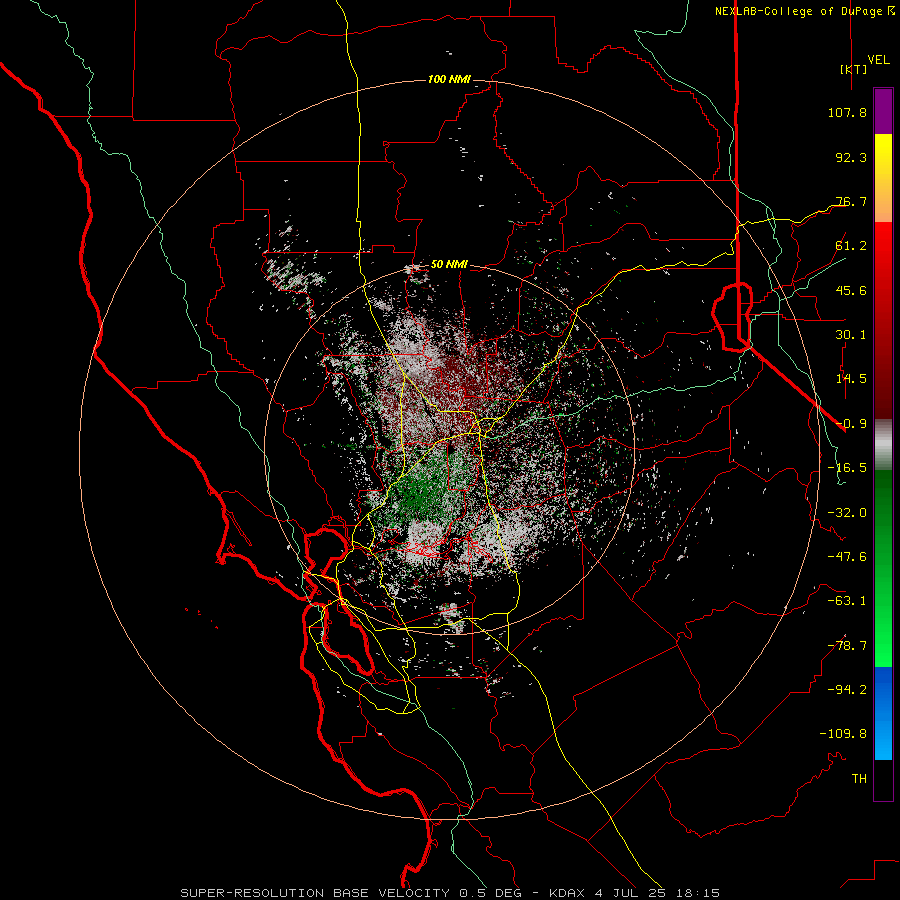Pick the blue segment of velocity color bar
Screen dimensions: 900x900
click(x=883, y=713)
